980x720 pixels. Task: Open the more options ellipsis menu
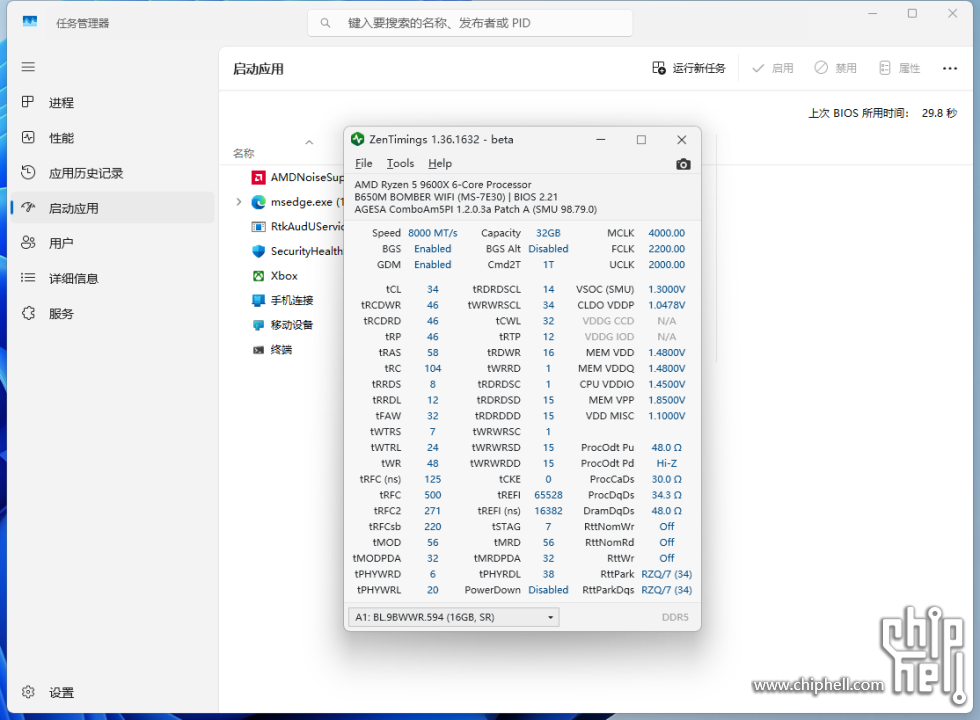tap(950, 68)
